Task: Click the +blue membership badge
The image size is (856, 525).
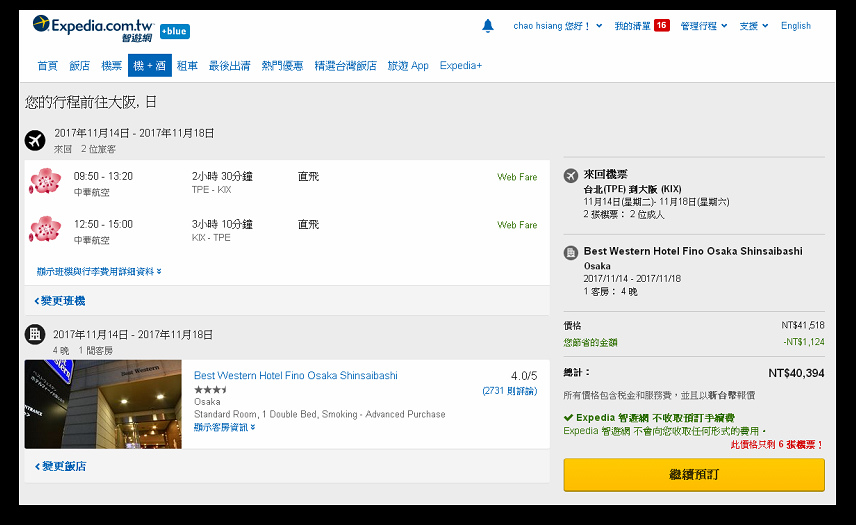Action: point(175,32)
